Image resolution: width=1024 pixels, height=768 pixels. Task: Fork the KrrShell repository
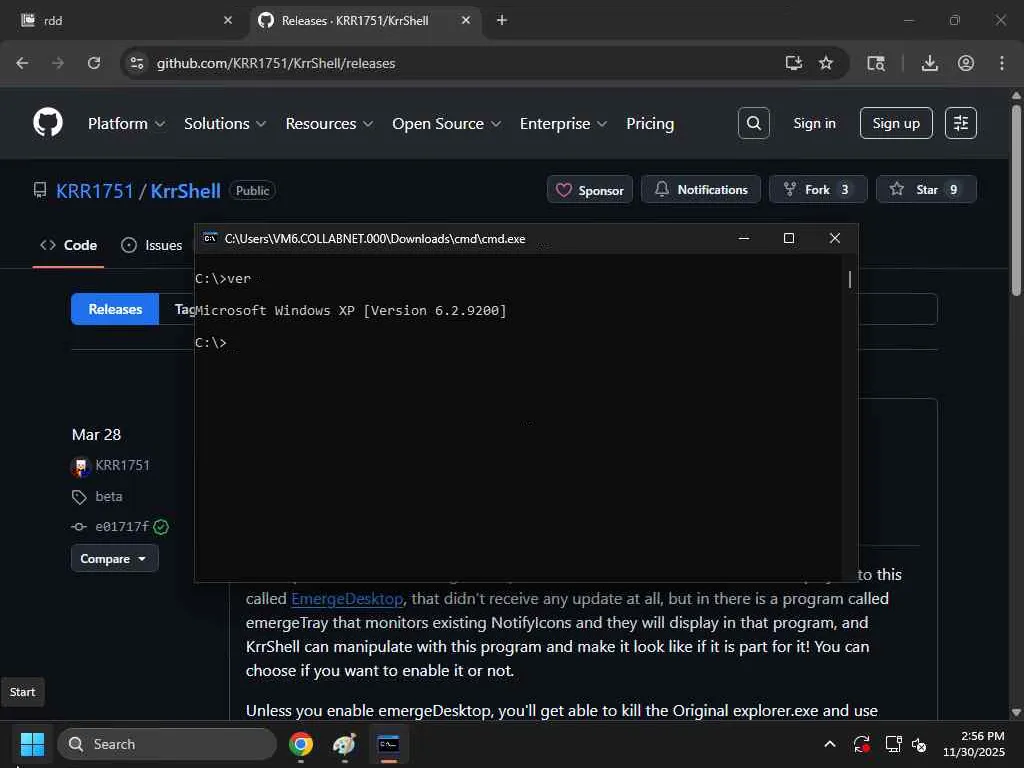point(818,189)
